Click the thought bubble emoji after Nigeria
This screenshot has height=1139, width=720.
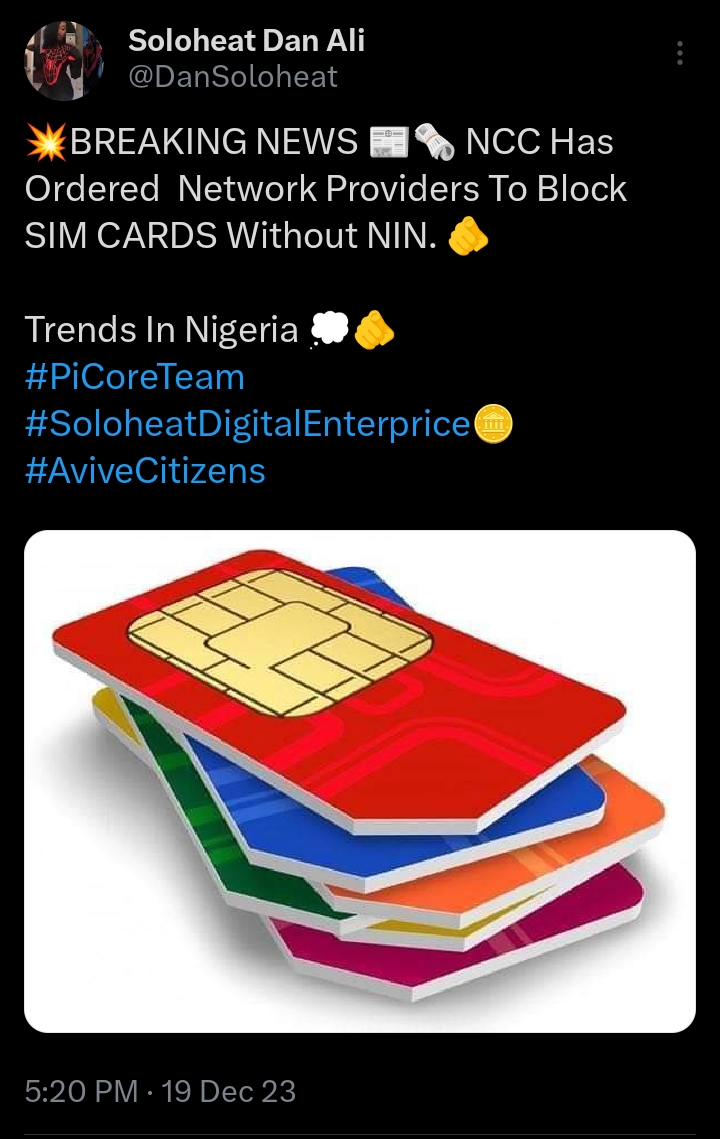click(x=330, y=331)
